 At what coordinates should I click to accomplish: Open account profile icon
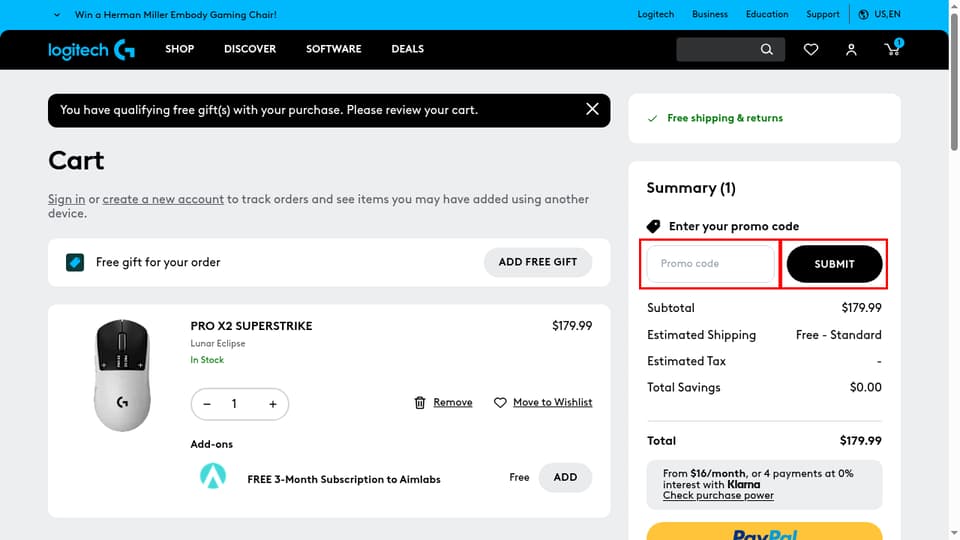point(851,50)
